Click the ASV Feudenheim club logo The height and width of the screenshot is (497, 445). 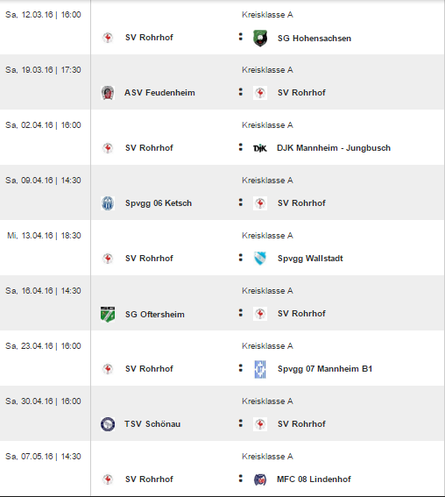point(108,93)
